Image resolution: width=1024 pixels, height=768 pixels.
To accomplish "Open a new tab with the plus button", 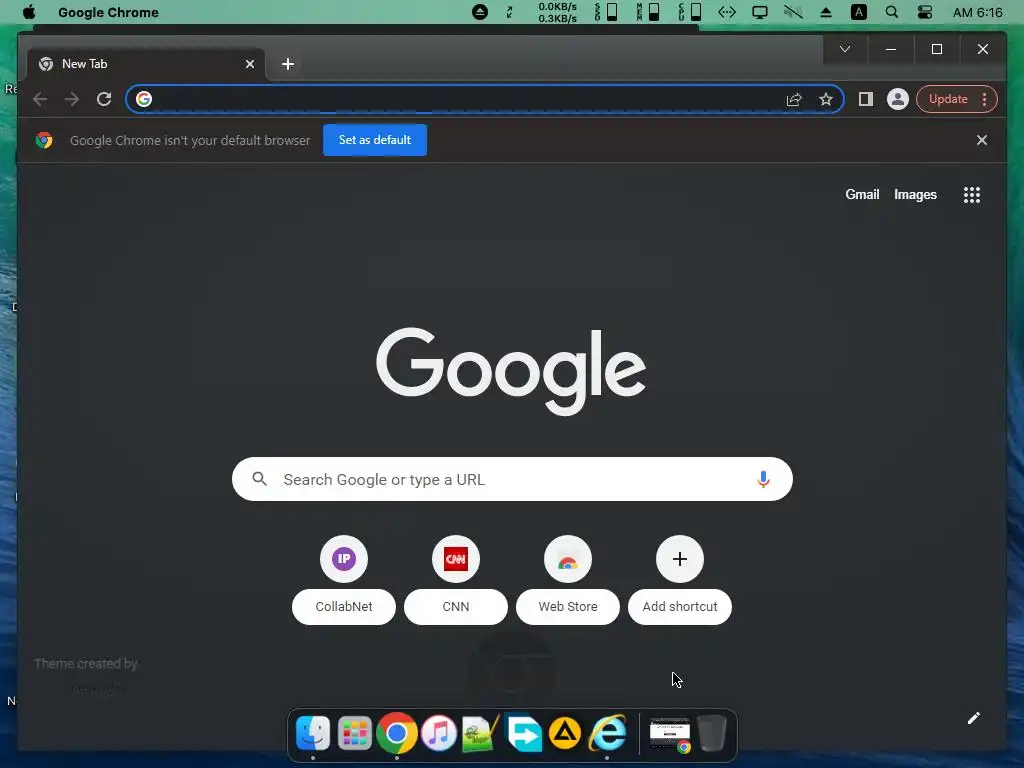I will point(287,64).
